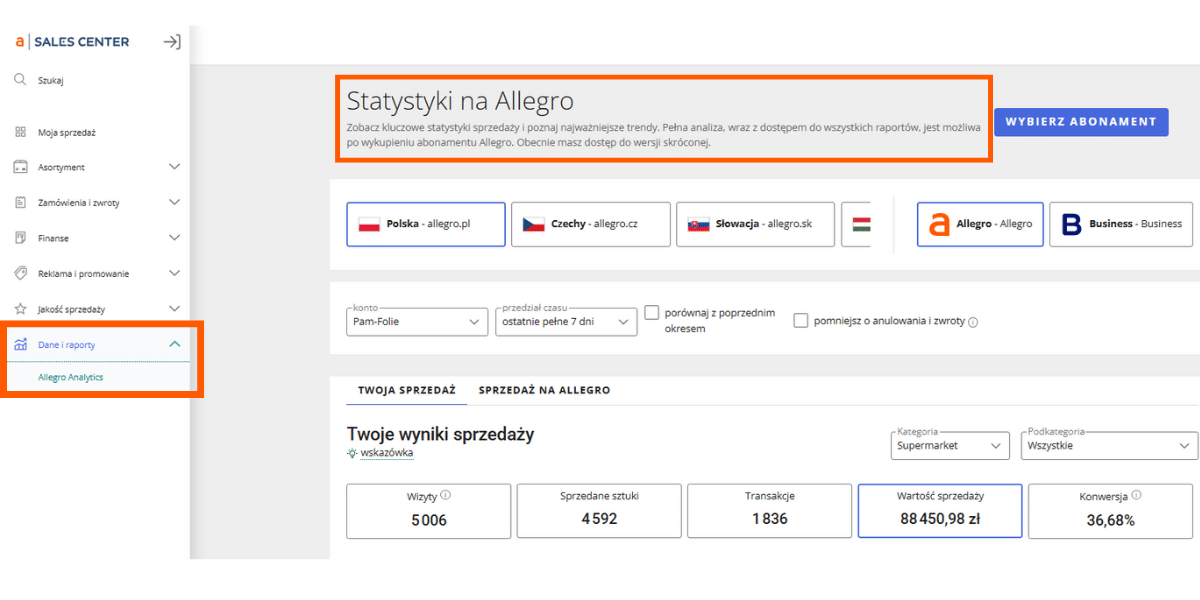This screenshot has width=1200, height=600.
Task: Check pomniejsz o anulowania i zwroty
Action: point(800,320)
